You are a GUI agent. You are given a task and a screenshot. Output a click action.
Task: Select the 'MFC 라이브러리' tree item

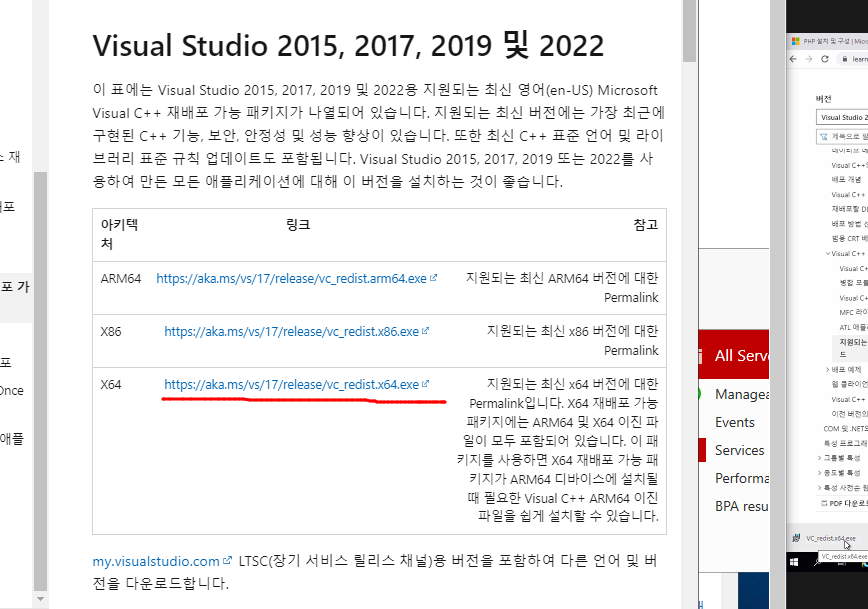coord(853,312)
